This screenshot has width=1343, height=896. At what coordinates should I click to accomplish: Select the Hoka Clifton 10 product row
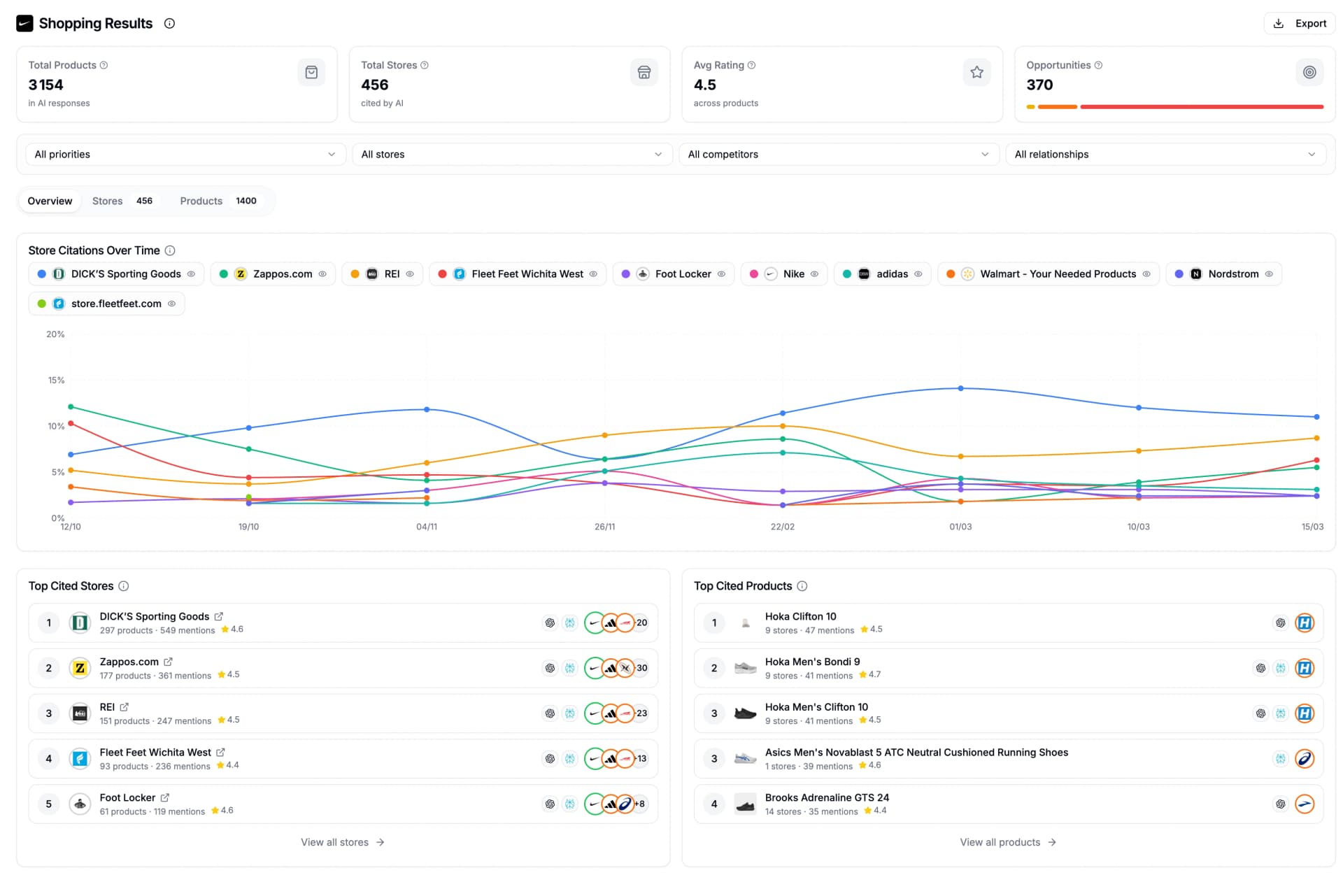(x=1008, y=623)
